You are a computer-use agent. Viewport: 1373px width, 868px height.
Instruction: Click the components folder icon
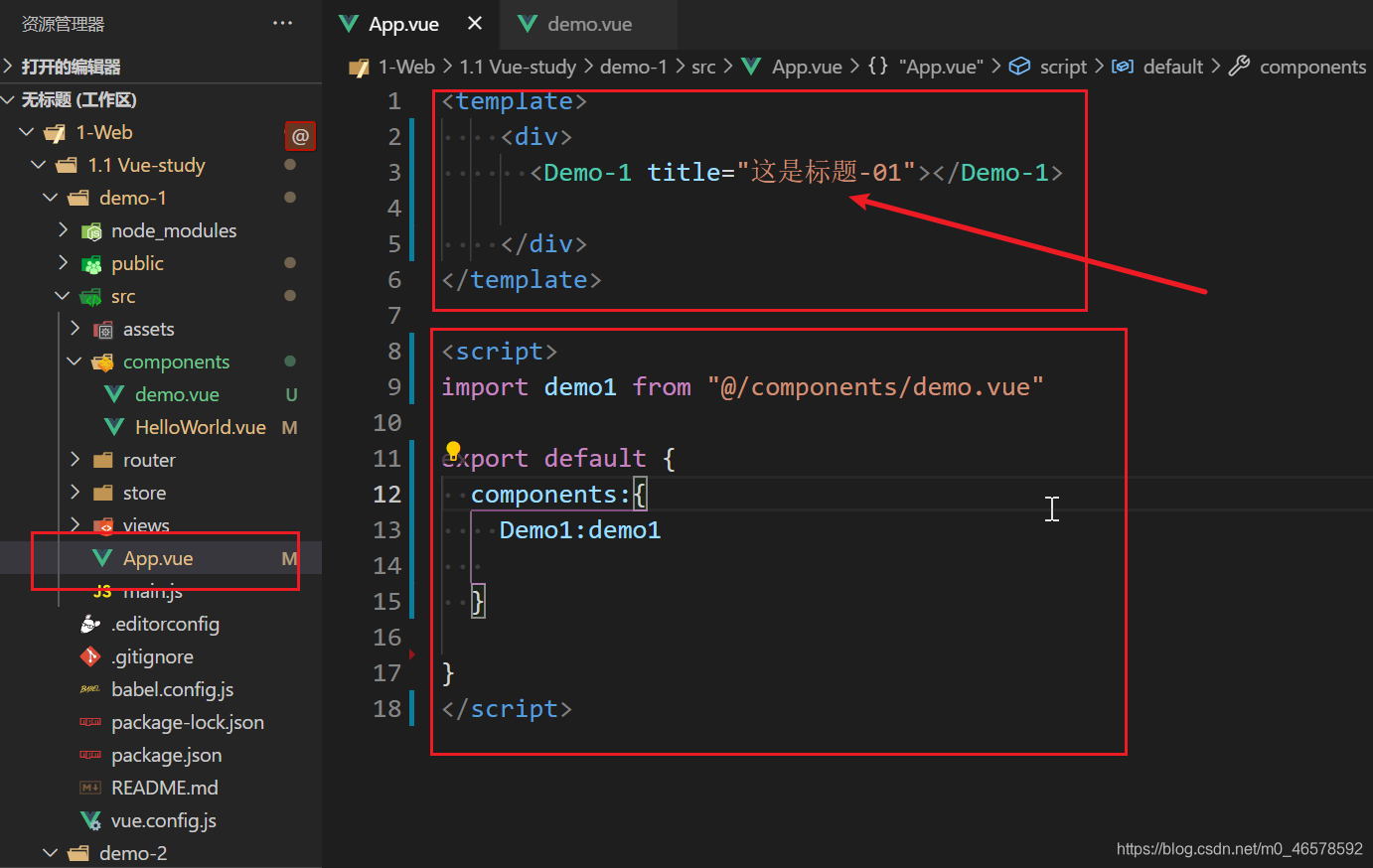coord(102,362)
